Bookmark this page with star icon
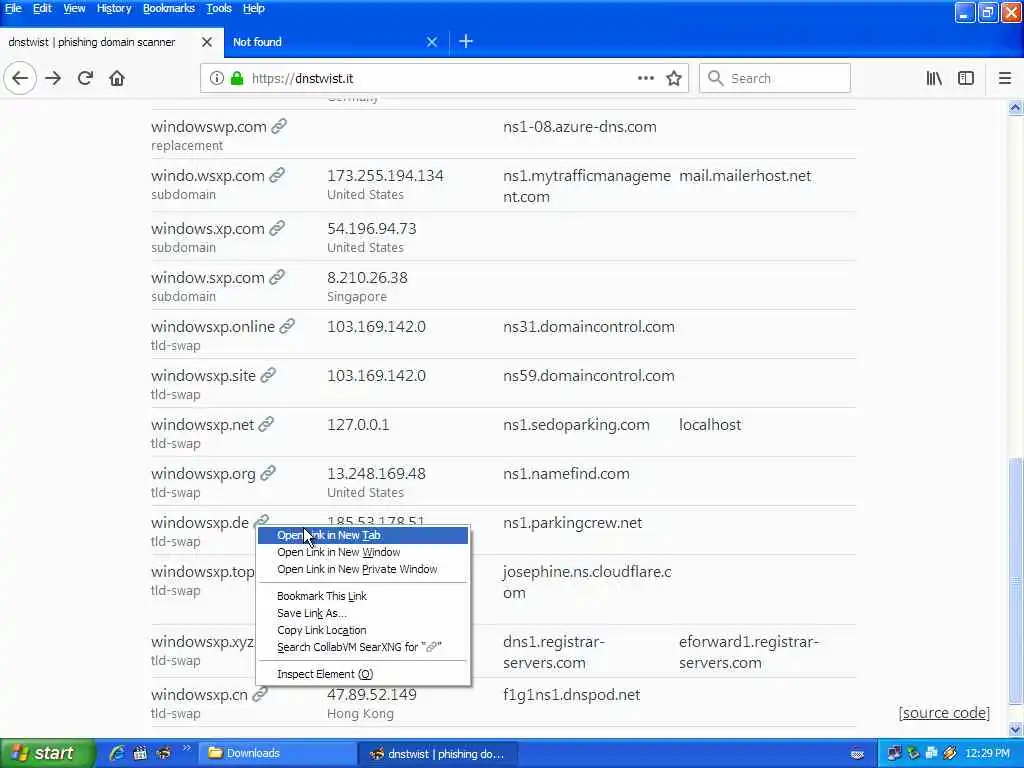 (674, 78)
